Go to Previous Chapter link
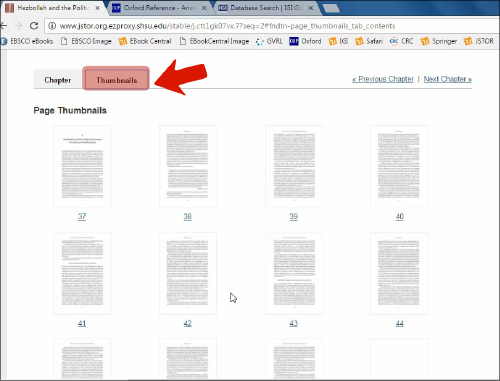 [x=383, y=79]
